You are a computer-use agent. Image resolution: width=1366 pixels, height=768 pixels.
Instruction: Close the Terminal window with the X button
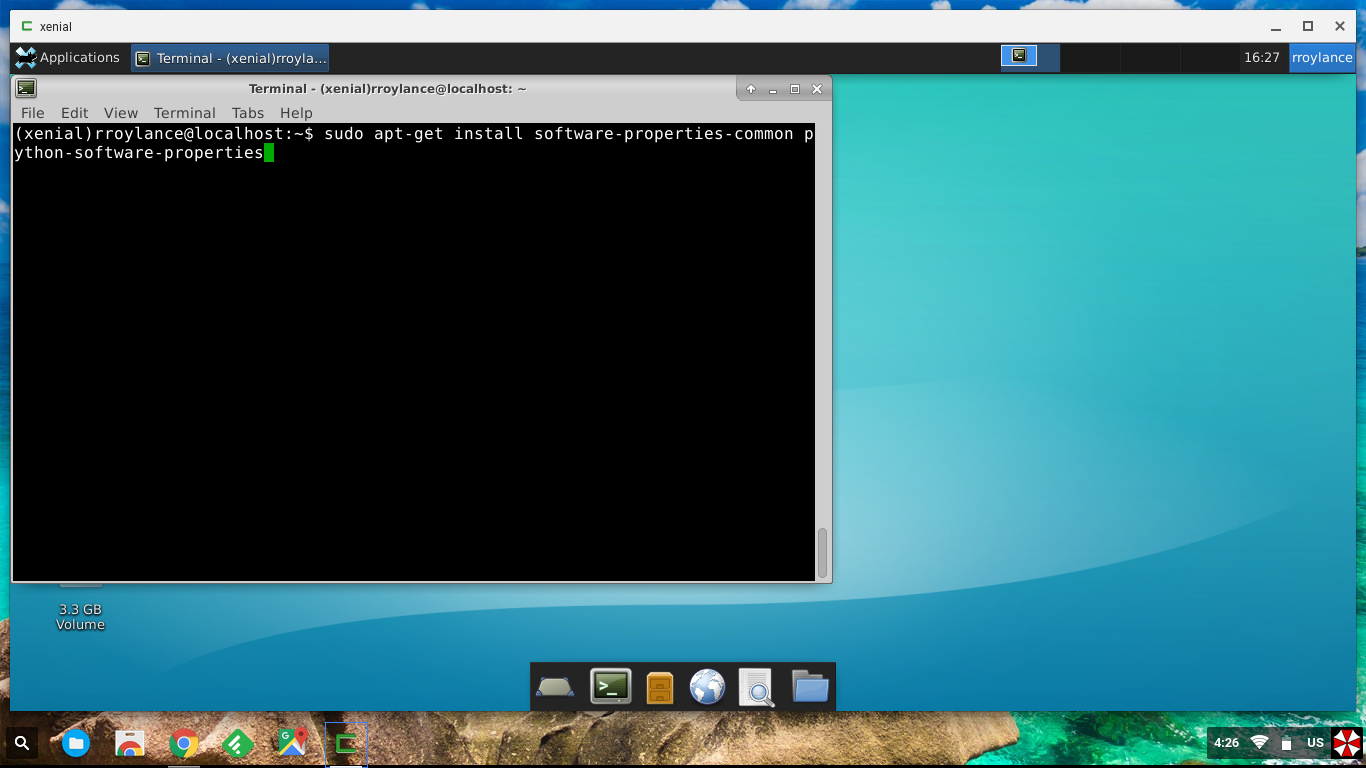coord(817,89)
